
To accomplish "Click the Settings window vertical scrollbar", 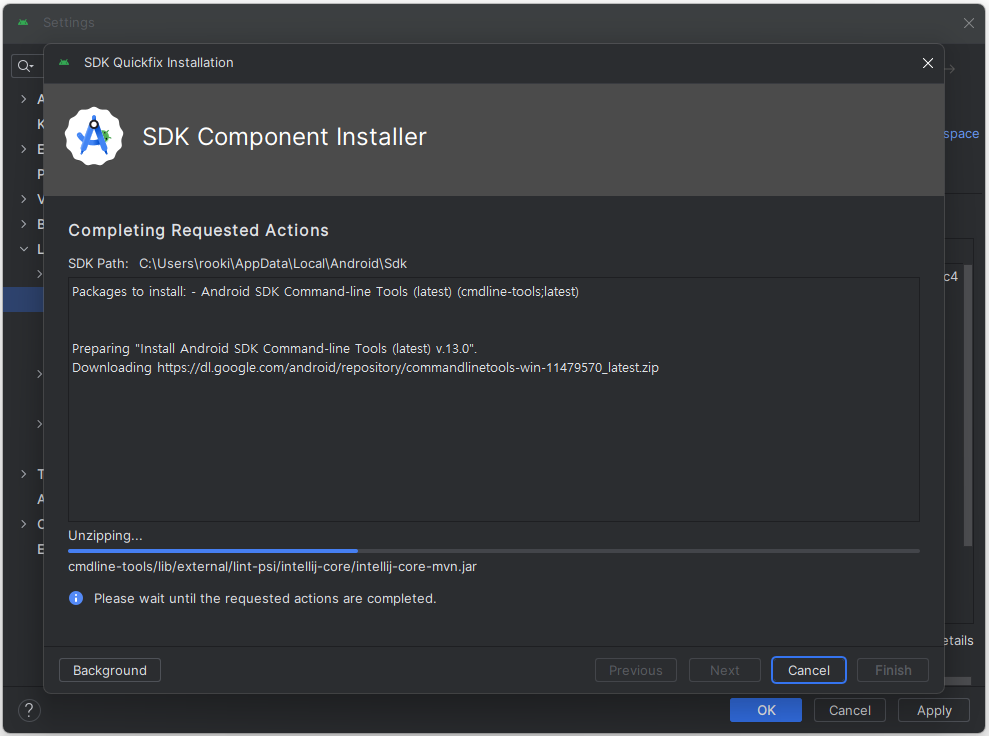I will click(968, 406).
